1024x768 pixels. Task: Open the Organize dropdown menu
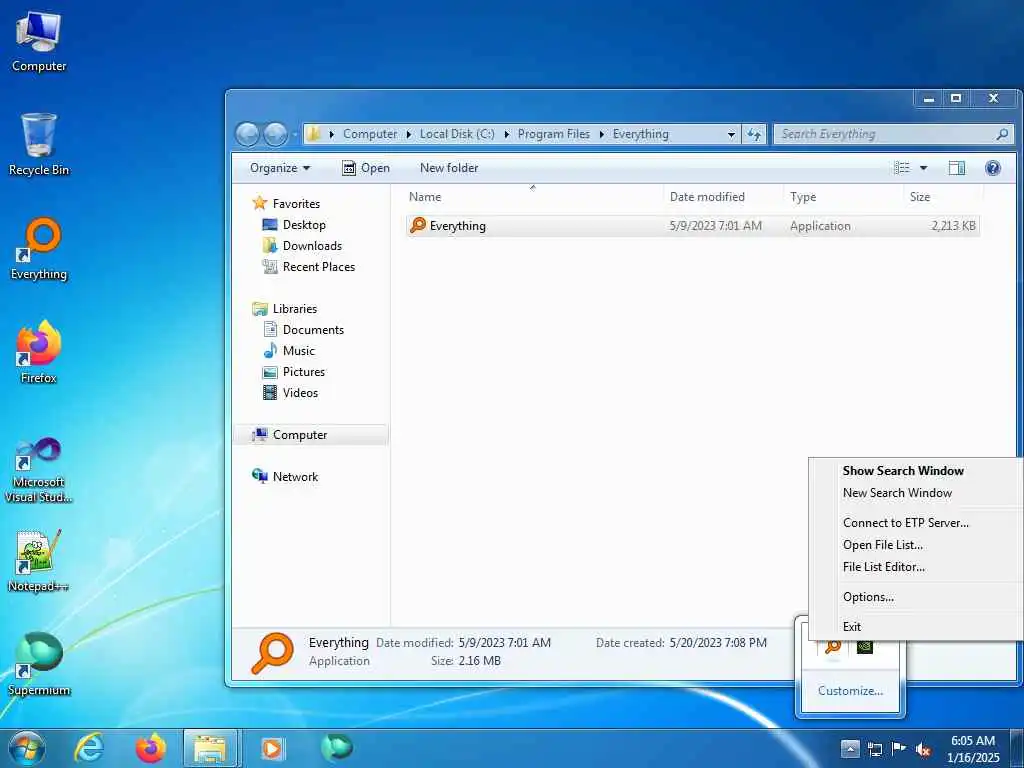(x=280, y=168)
